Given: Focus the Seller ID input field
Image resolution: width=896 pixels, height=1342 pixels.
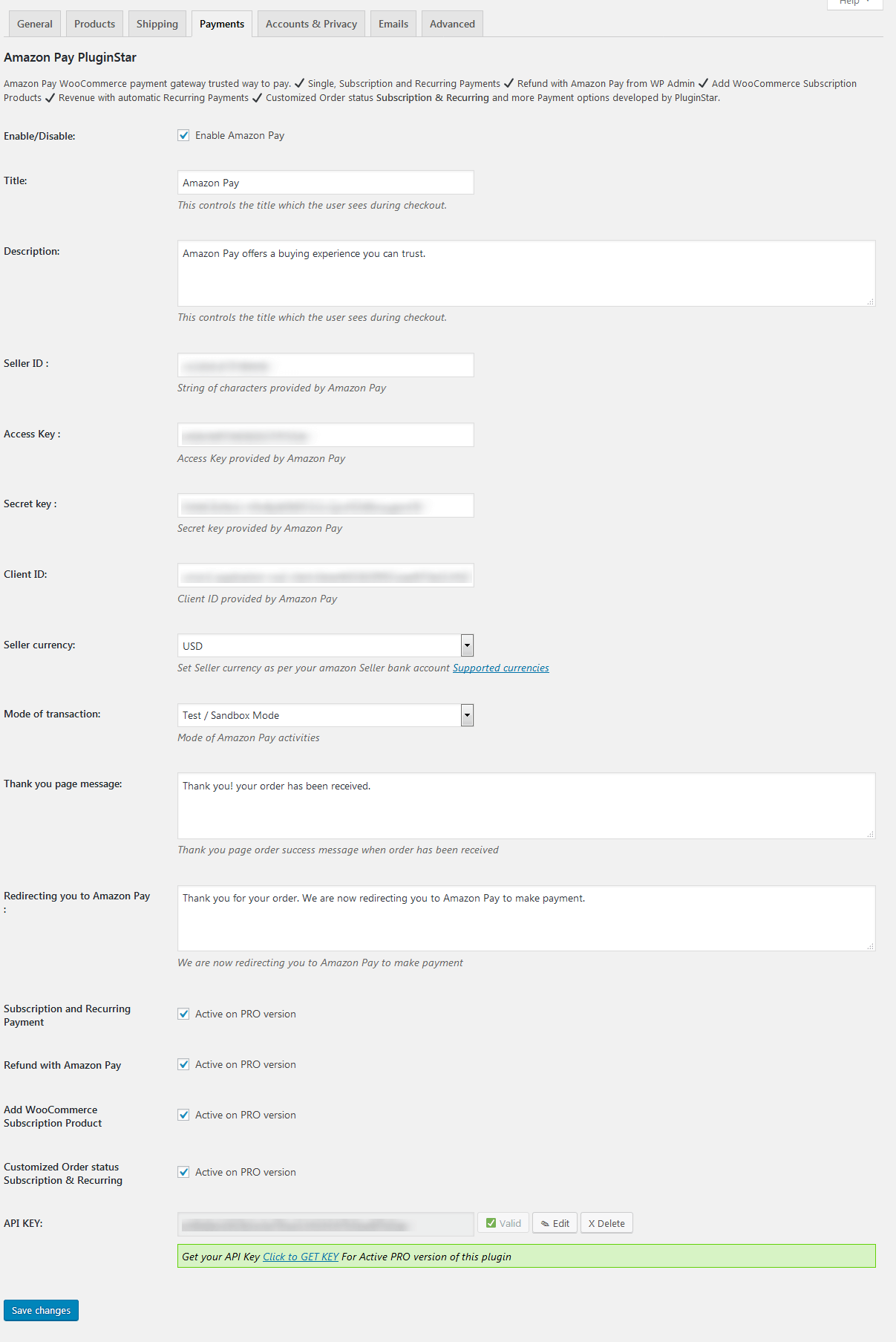Looking at the screenshot, I should [x=325, y=365].
